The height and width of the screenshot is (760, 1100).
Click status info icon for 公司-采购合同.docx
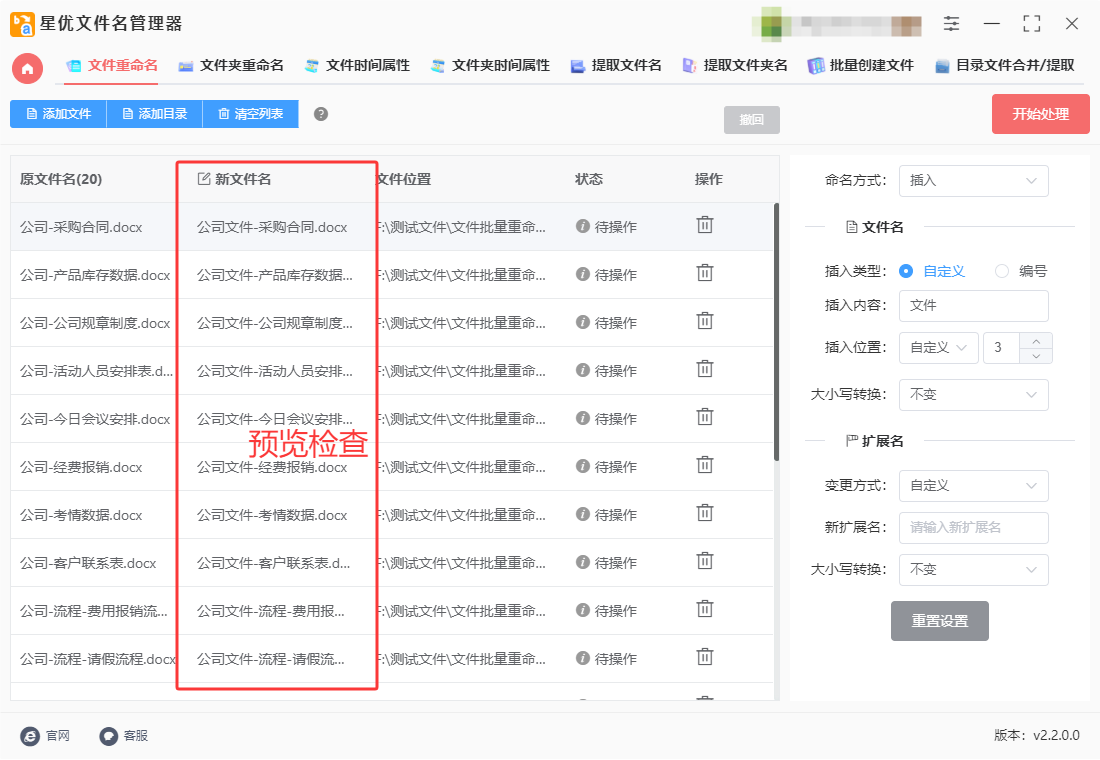tap(582, 226)
